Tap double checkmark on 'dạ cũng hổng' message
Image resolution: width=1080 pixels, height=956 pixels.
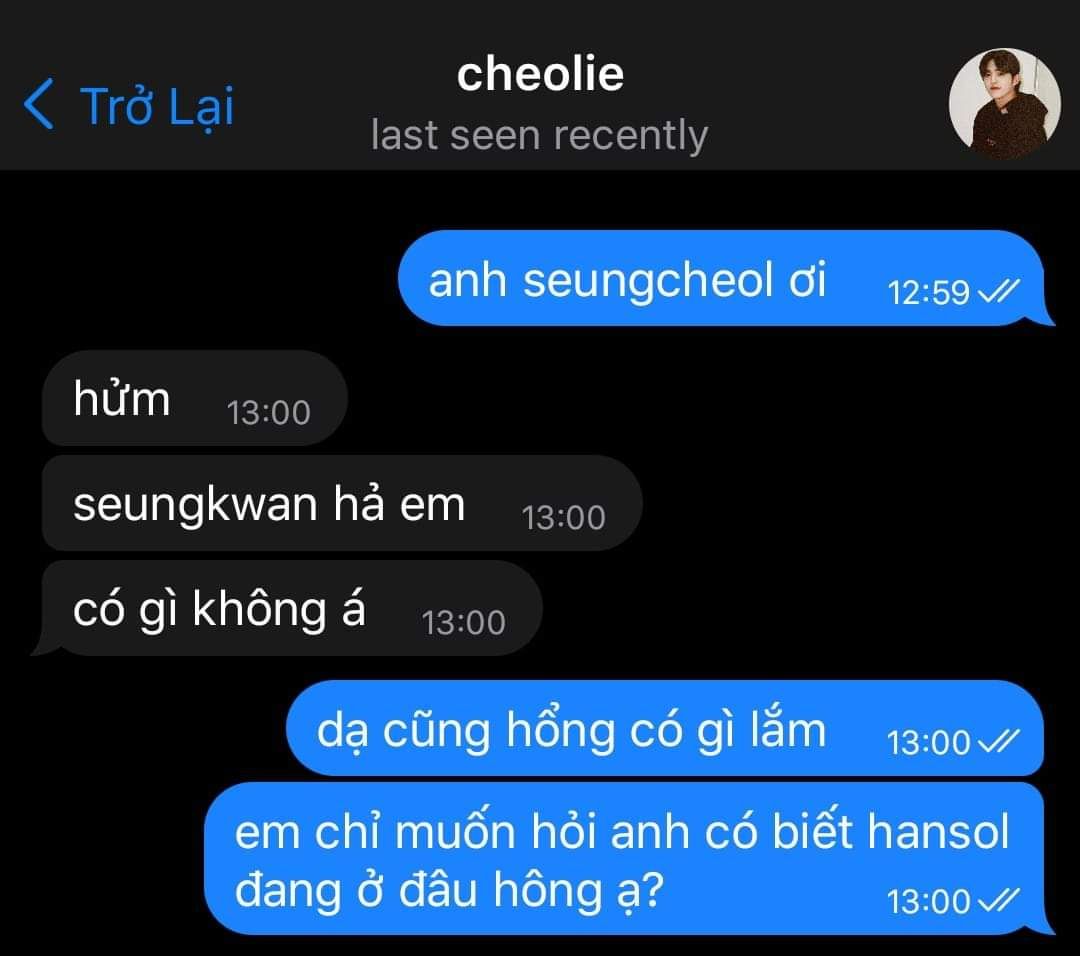(x=999, y=742)
